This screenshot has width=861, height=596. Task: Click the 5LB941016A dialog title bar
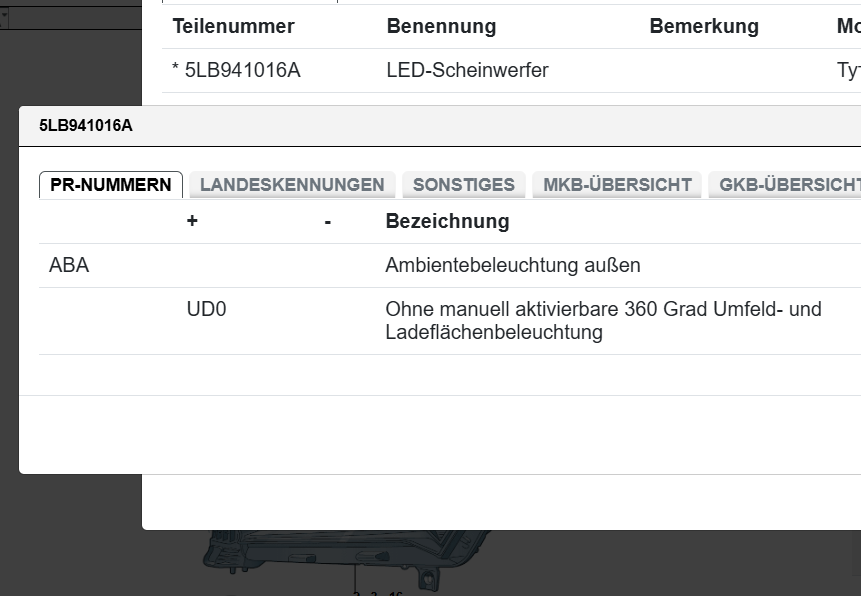400,126
